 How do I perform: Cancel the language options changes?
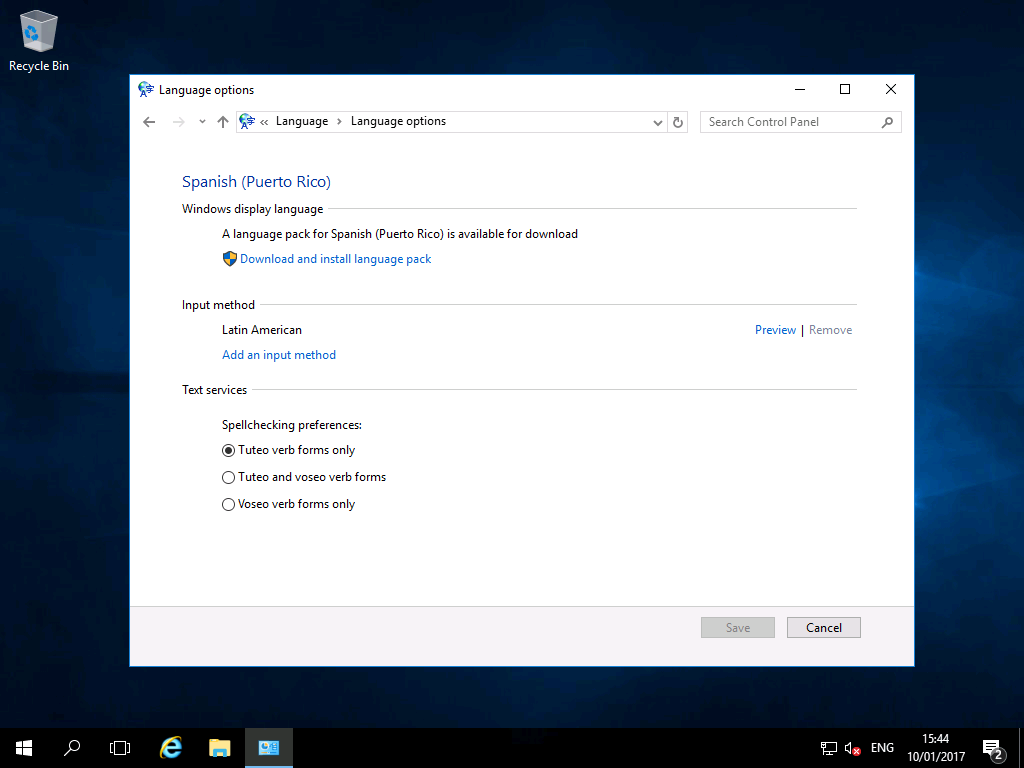tap(824, 628)
